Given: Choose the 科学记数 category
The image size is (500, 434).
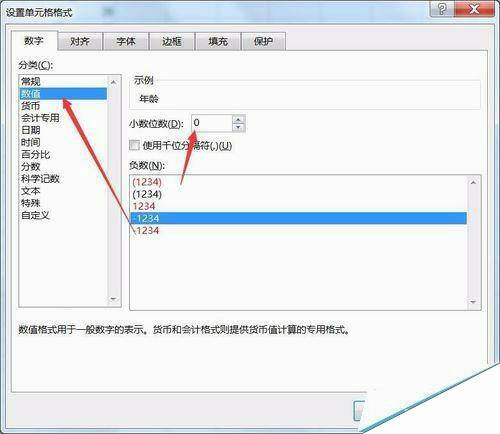Looking at the screenshot, I should tap(63, 179).
